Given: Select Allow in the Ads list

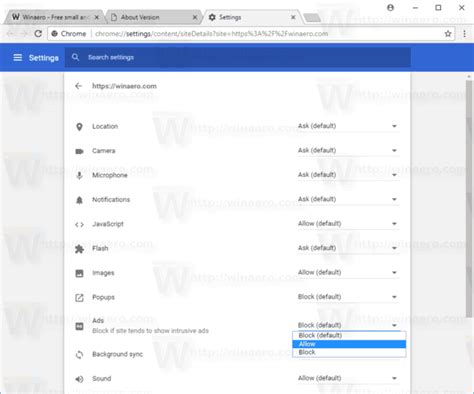Looking at the screenshot, I should click(349, 344).
